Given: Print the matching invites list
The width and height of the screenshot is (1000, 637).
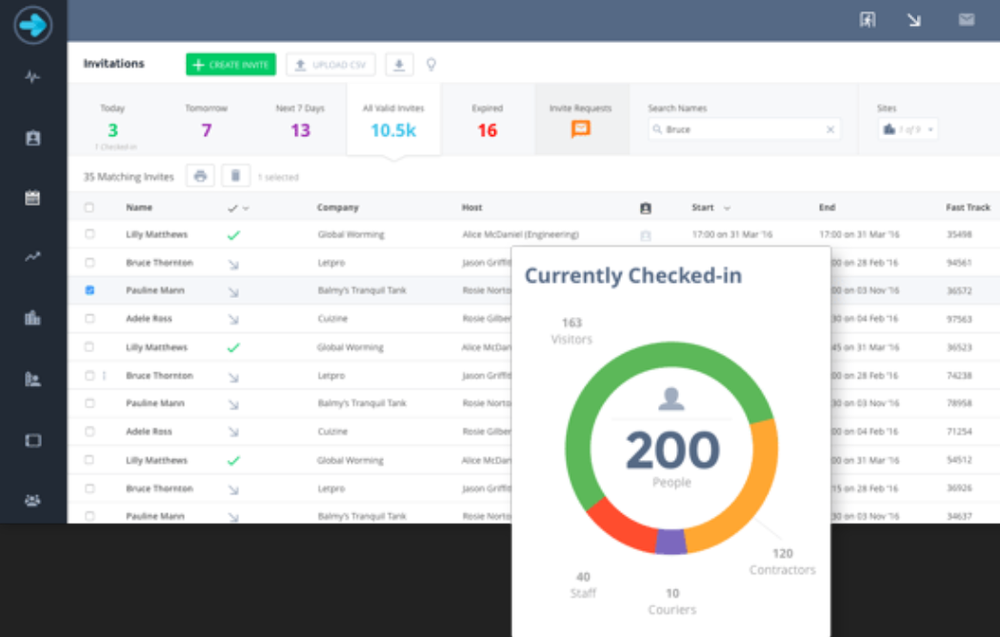Looking at the screenshot, I should tap(199, 175).
